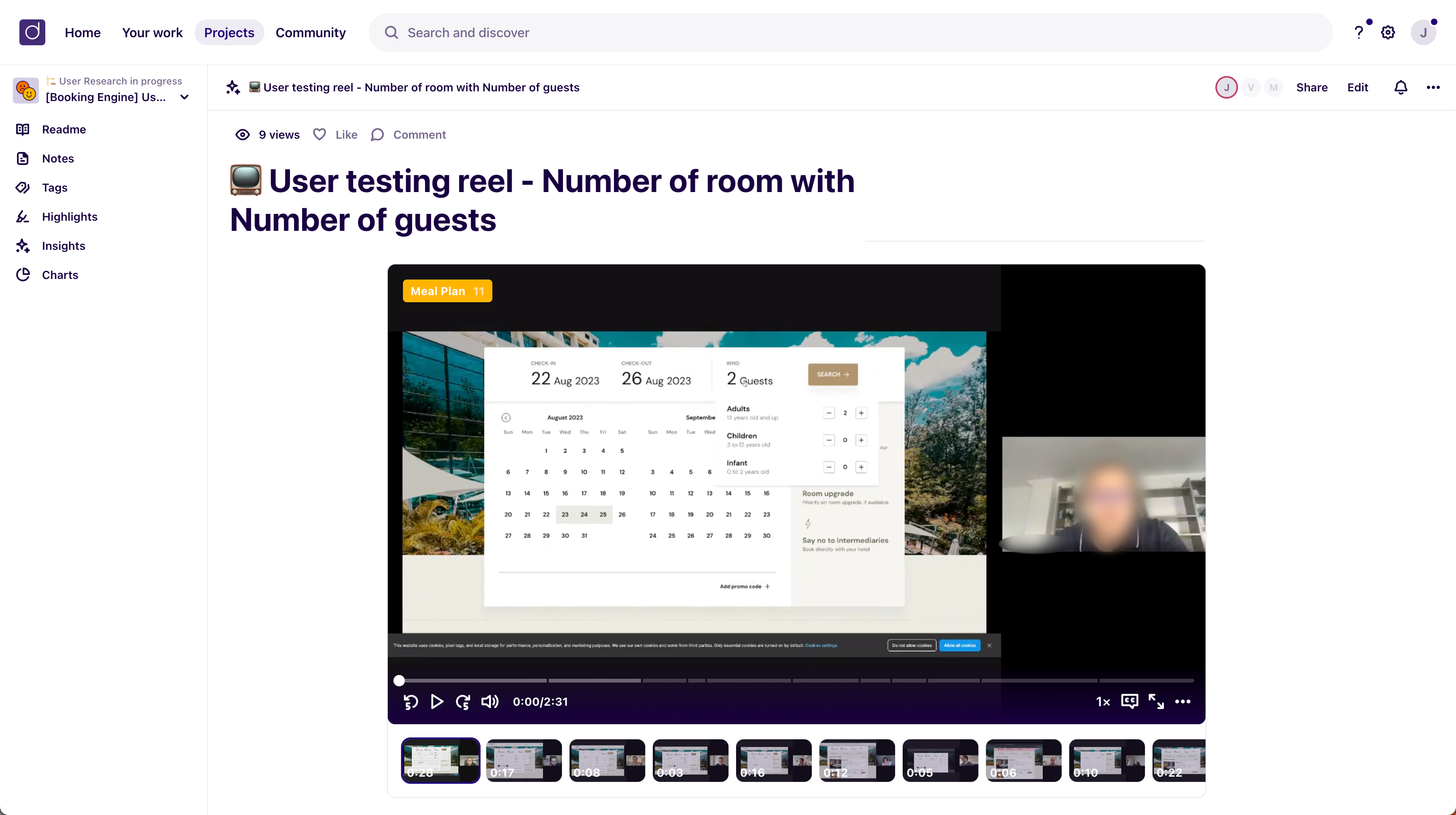The width and height of the screenshot is (1456, 815).
Task: Select the 0:03 clip thumbnail
Action: (690, 760)
